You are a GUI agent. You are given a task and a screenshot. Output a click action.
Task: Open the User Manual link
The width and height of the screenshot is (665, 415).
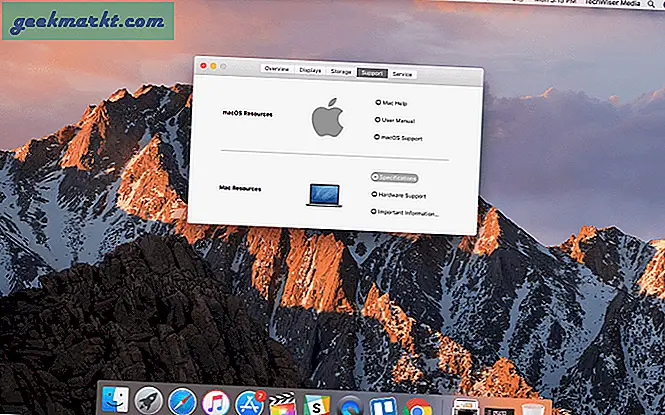[394, 120]
